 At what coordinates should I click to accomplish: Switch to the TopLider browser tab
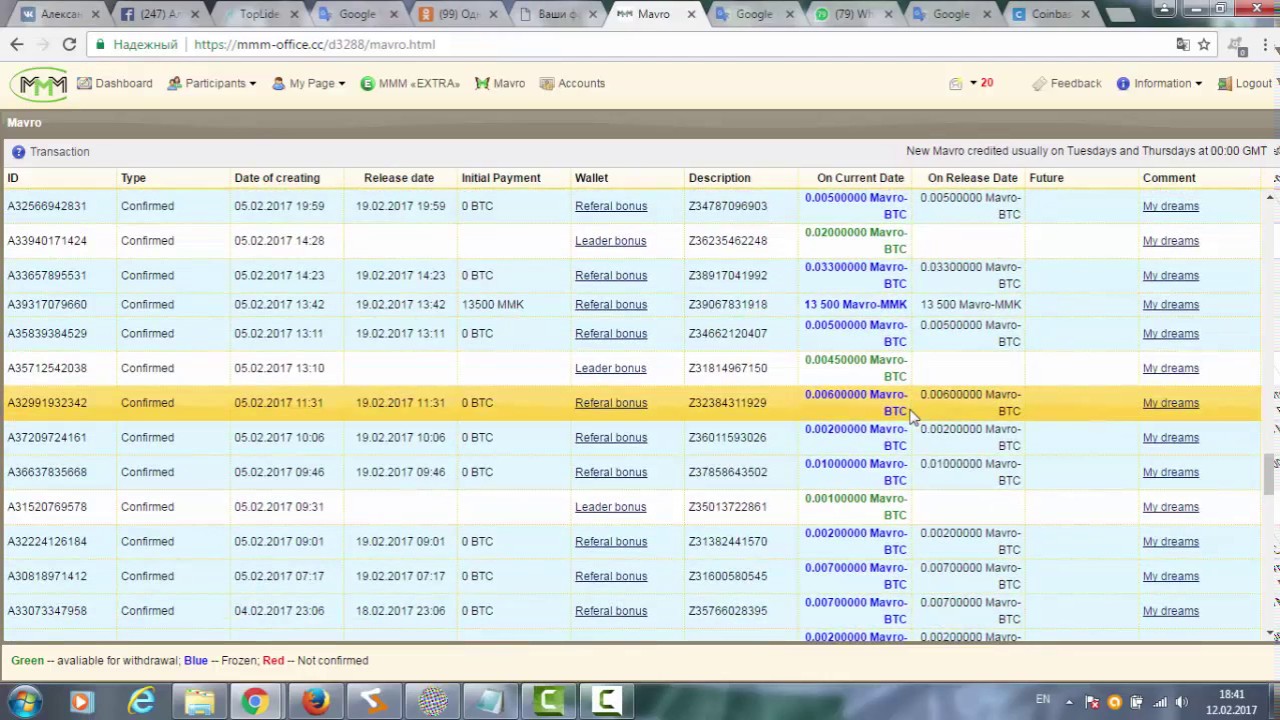[257, 14]
